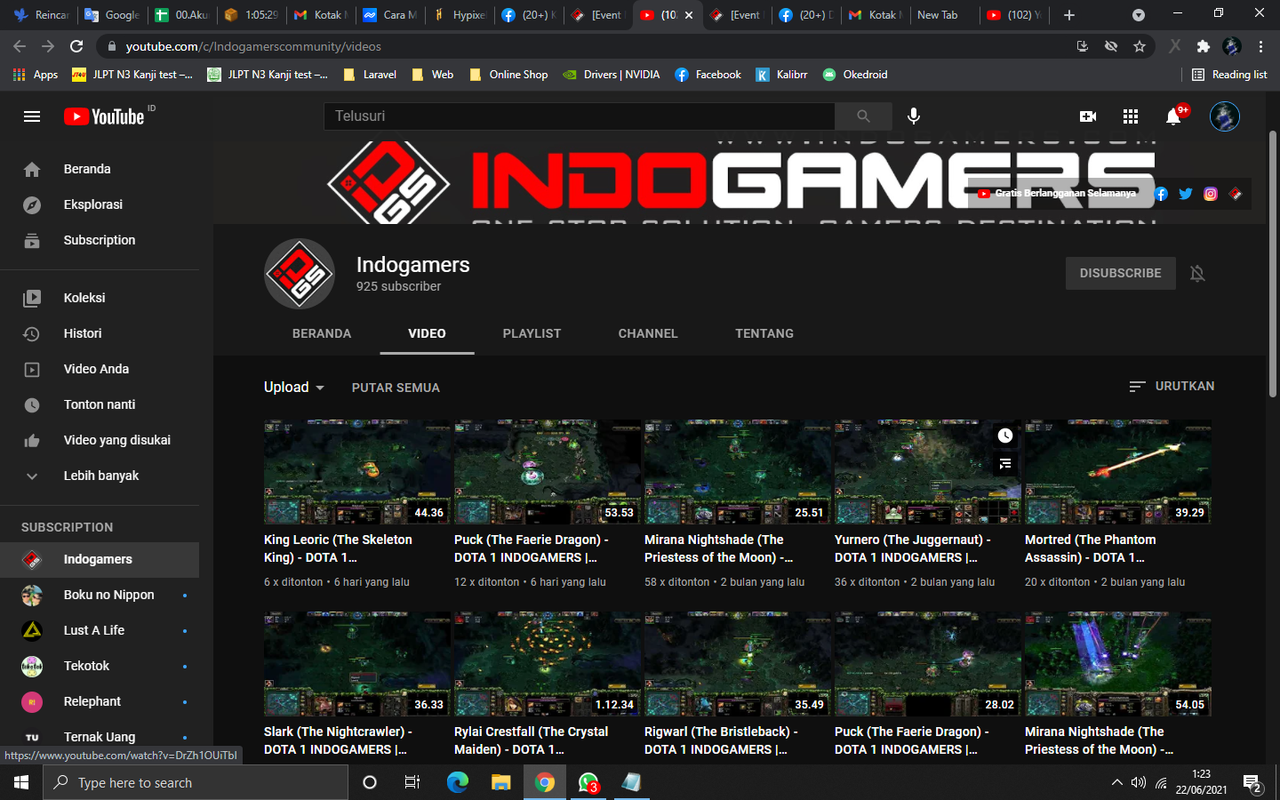The width and height of the screenshot is (1280, 800).
Task: Click the DISUBSCRIBE button
Action: coord(1120,273)
